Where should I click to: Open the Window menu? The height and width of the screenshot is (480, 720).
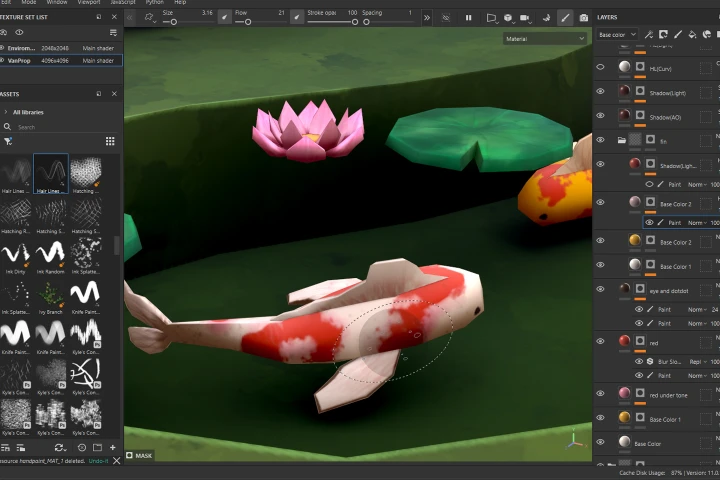point(57,2)
